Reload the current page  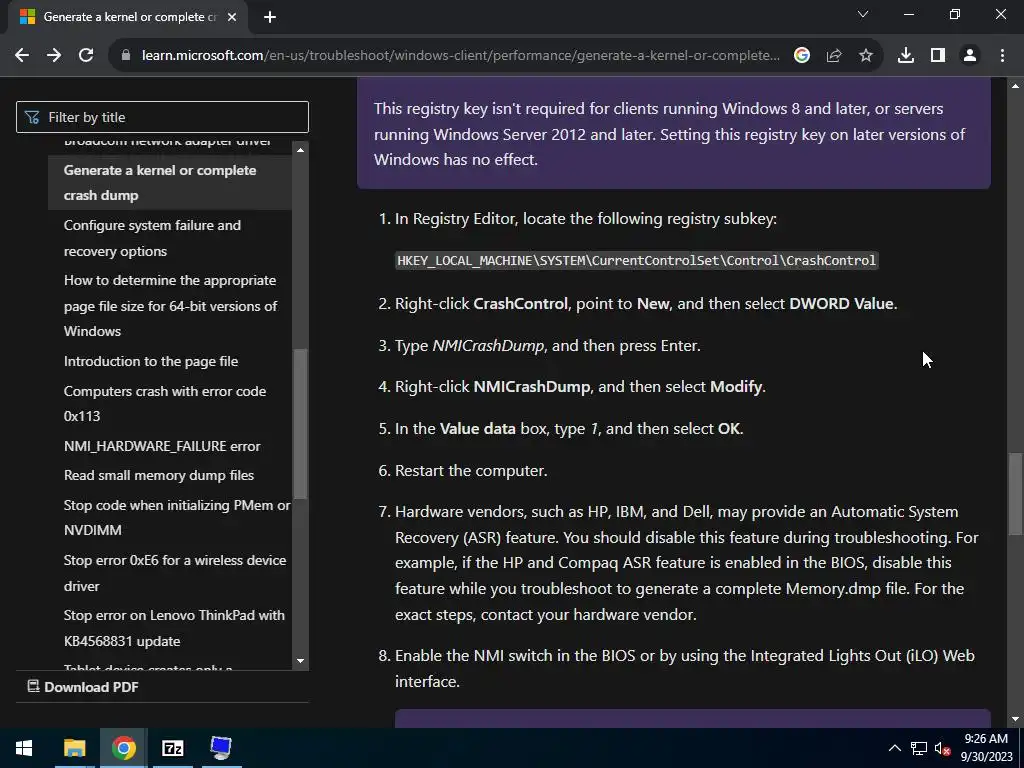pos(86,56)
